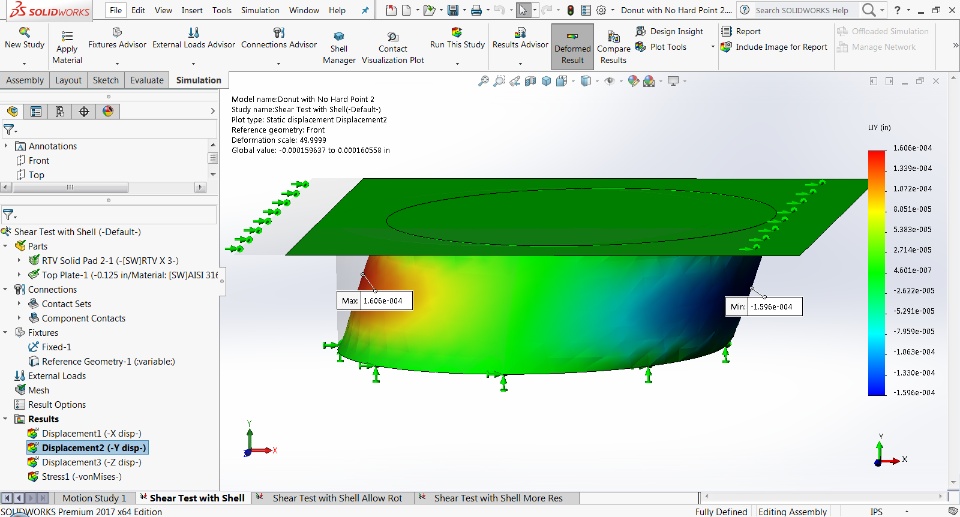Collapse the Parts folder
The image size is (960, 517).
pos(6,246)
